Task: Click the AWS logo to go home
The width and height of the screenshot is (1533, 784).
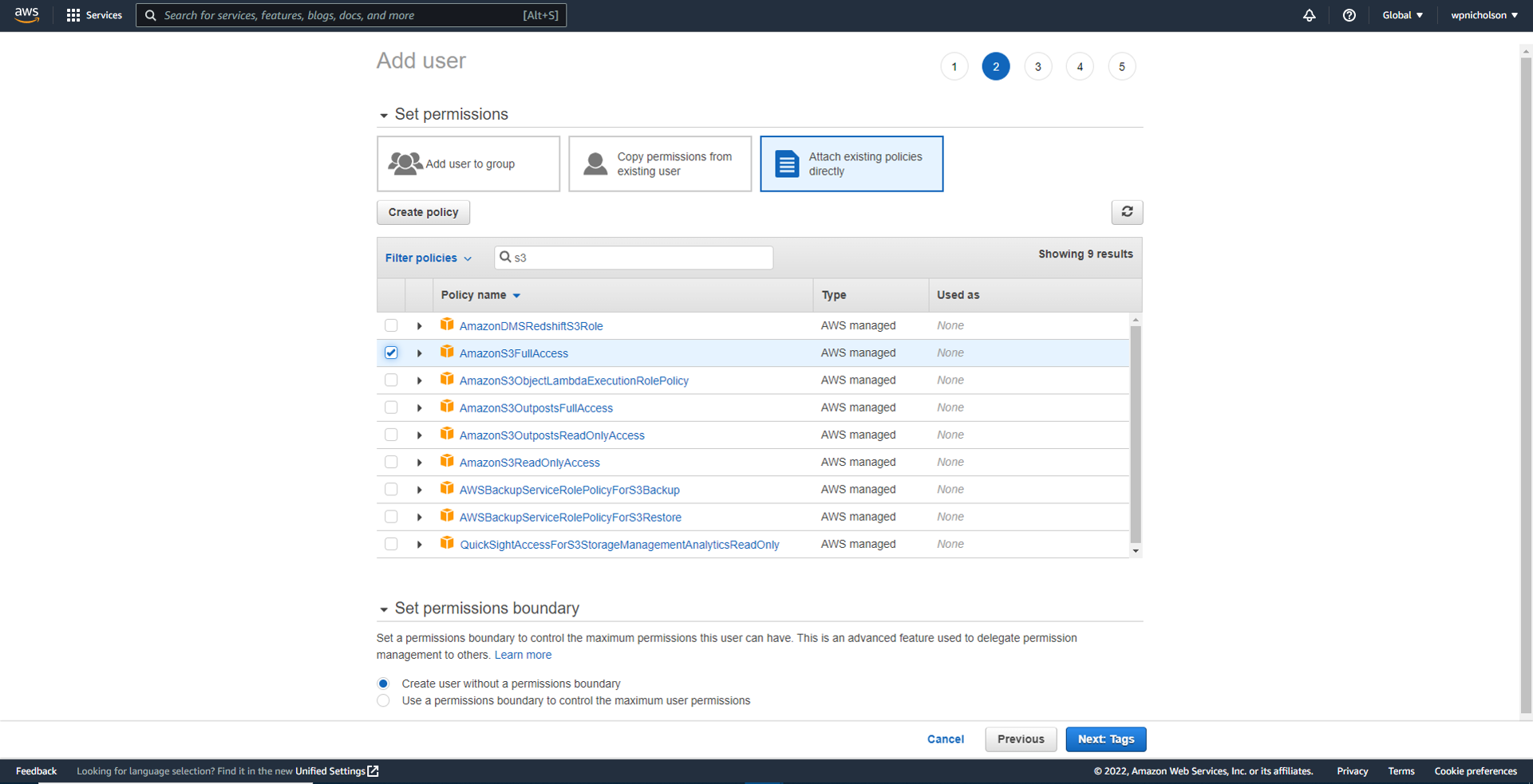Action: click(x=26, y=15)
